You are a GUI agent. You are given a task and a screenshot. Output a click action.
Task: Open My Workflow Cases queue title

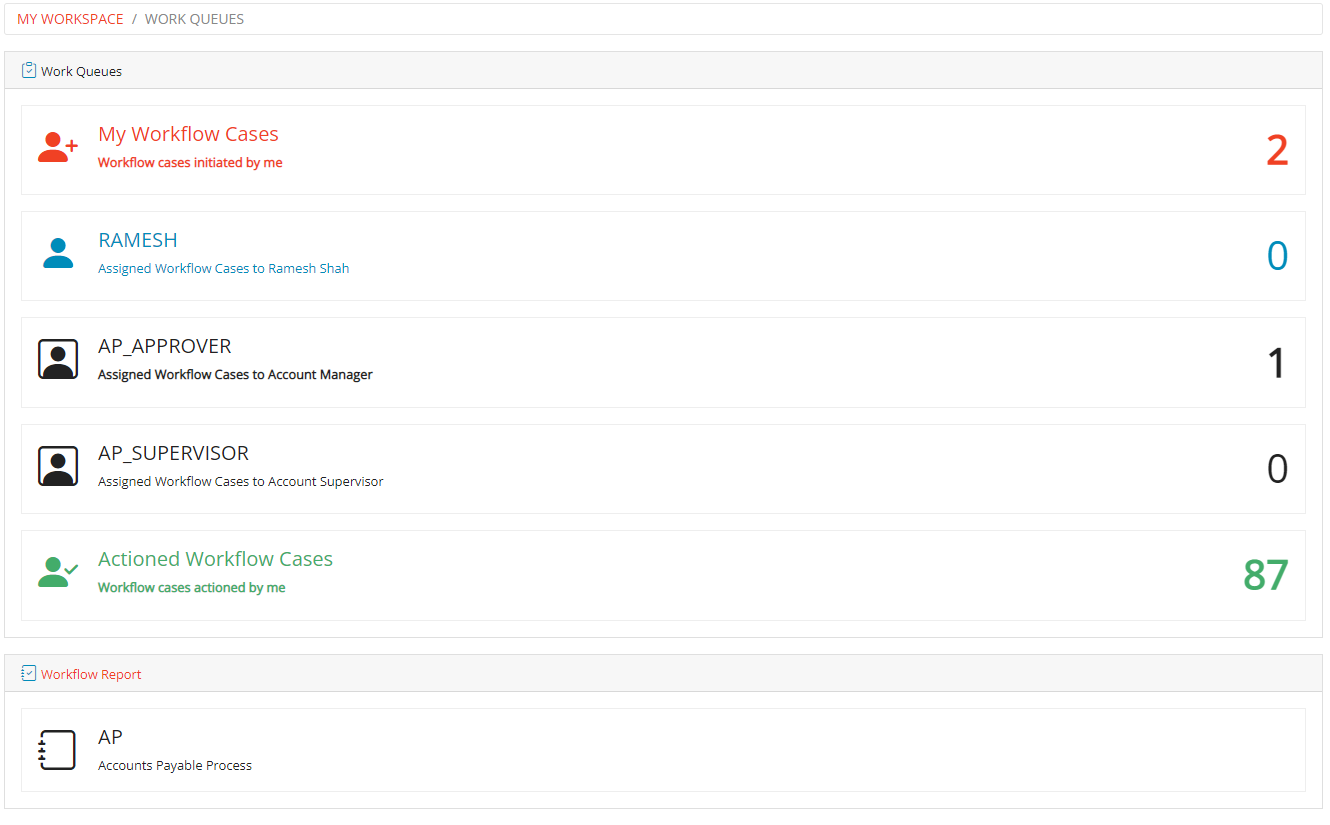pyautogui.click(x=188, y=134)
